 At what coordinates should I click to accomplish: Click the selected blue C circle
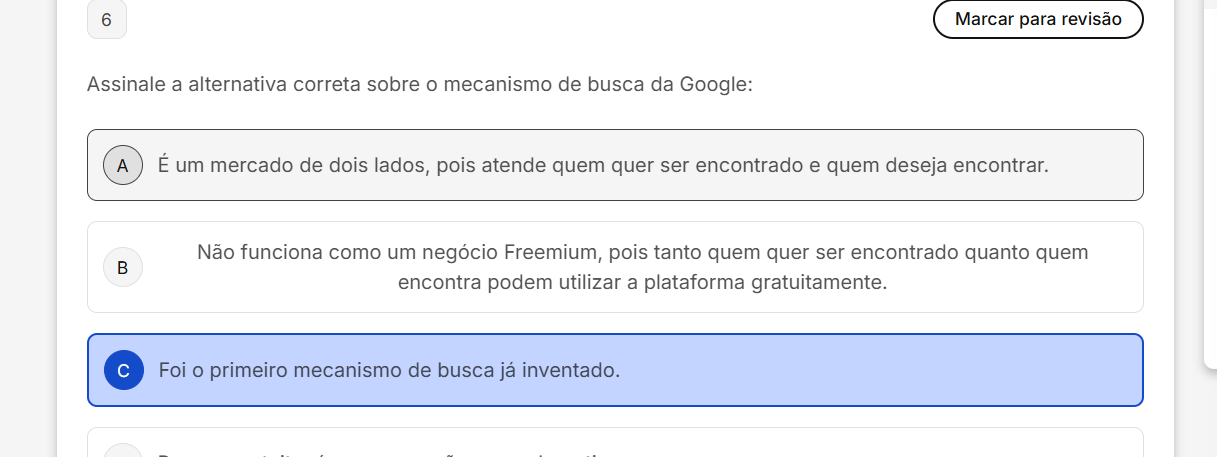tap(123, 370)
